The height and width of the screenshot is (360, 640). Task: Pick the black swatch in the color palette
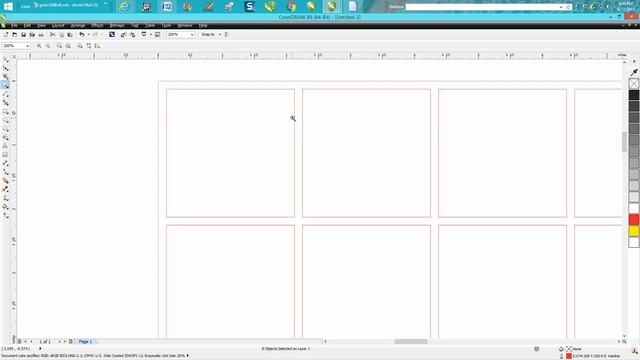click(x=634, y=95)
